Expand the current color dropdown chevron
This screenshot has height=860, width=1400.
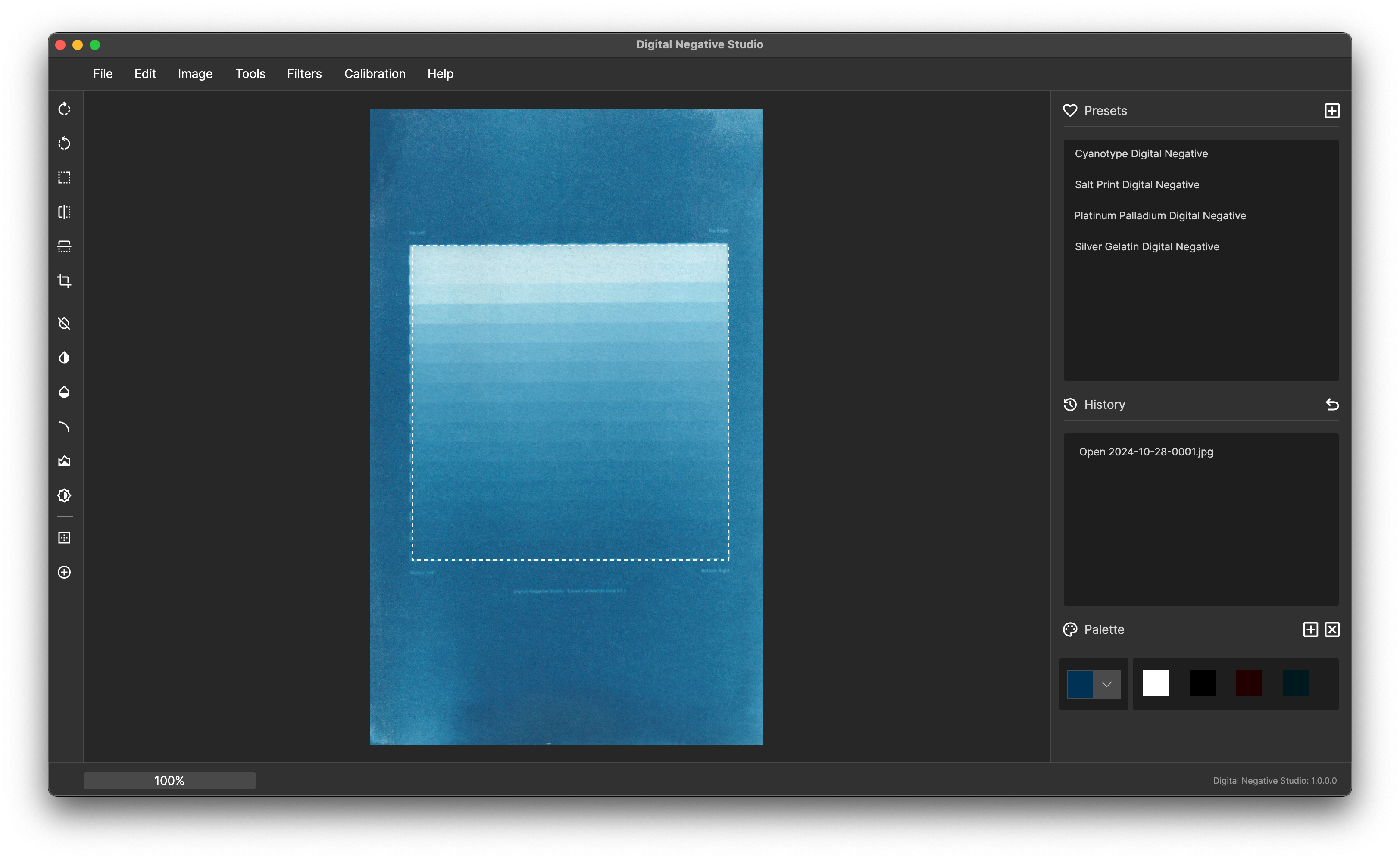pyautogui.click(x=1106, y=684)
